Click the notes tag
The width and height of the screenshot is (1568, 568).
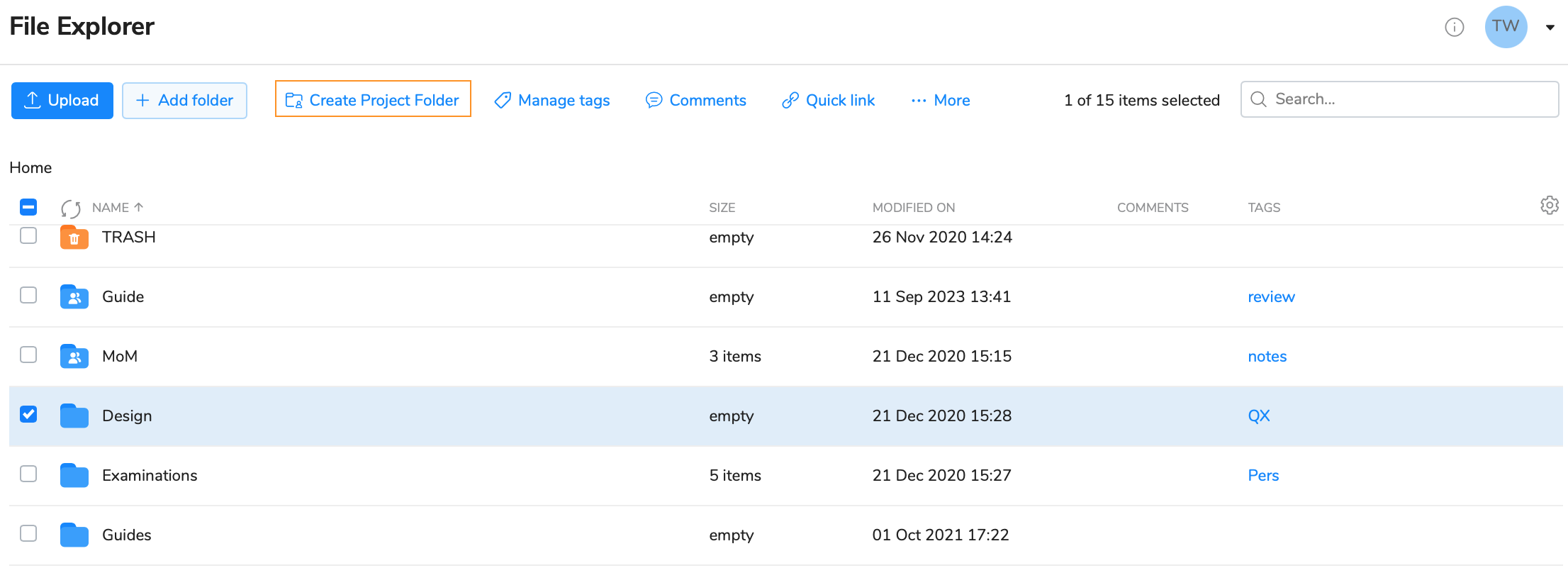tap(1267, 357)
